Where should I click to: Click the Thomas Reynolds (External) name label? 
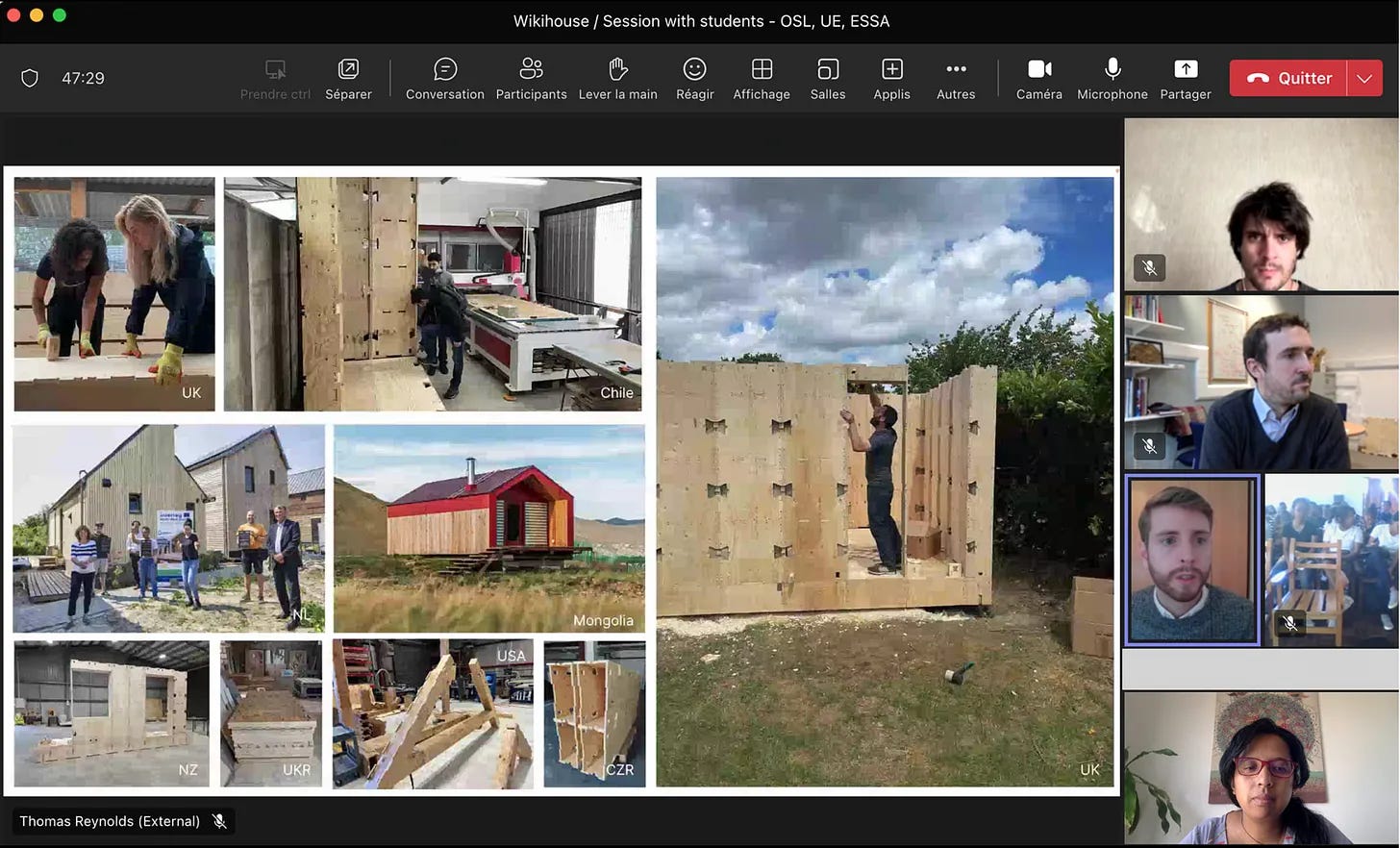tap(110, 821)
